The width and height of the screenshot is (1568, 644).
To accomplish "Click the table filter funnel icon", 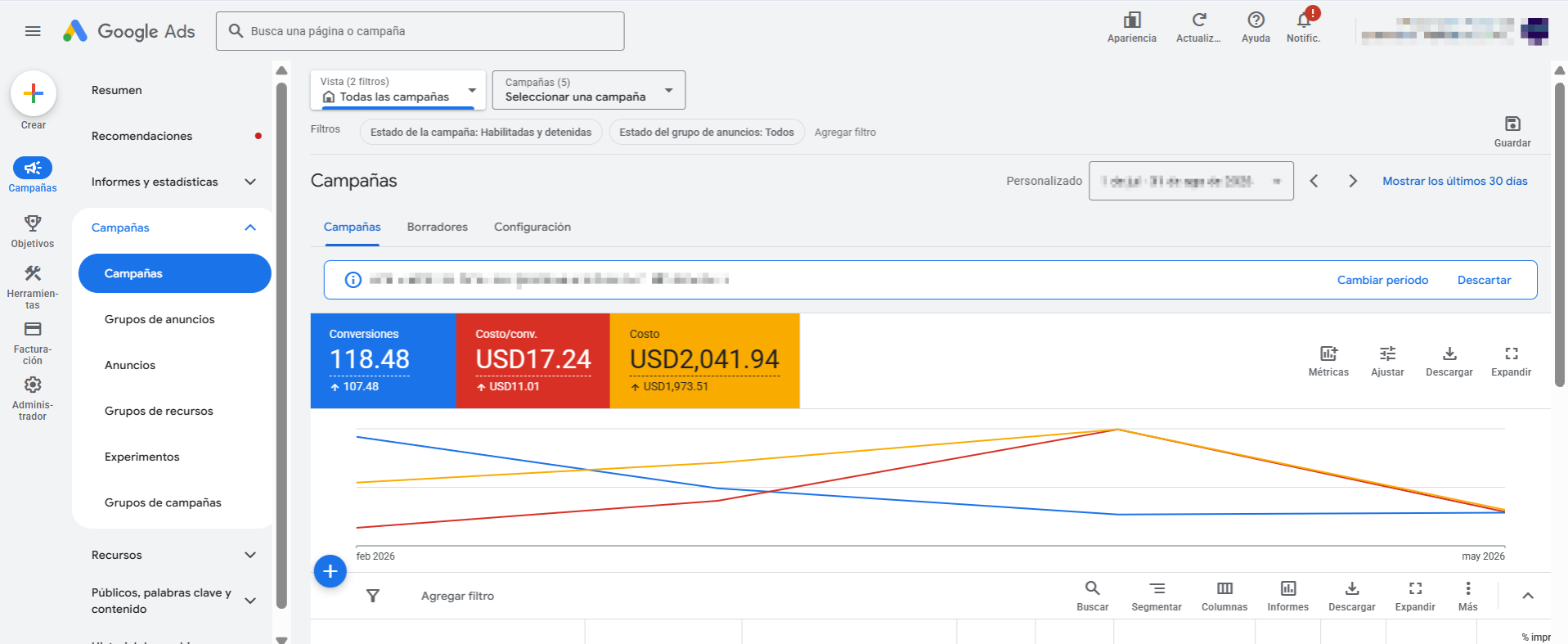I will pos(373,596).
